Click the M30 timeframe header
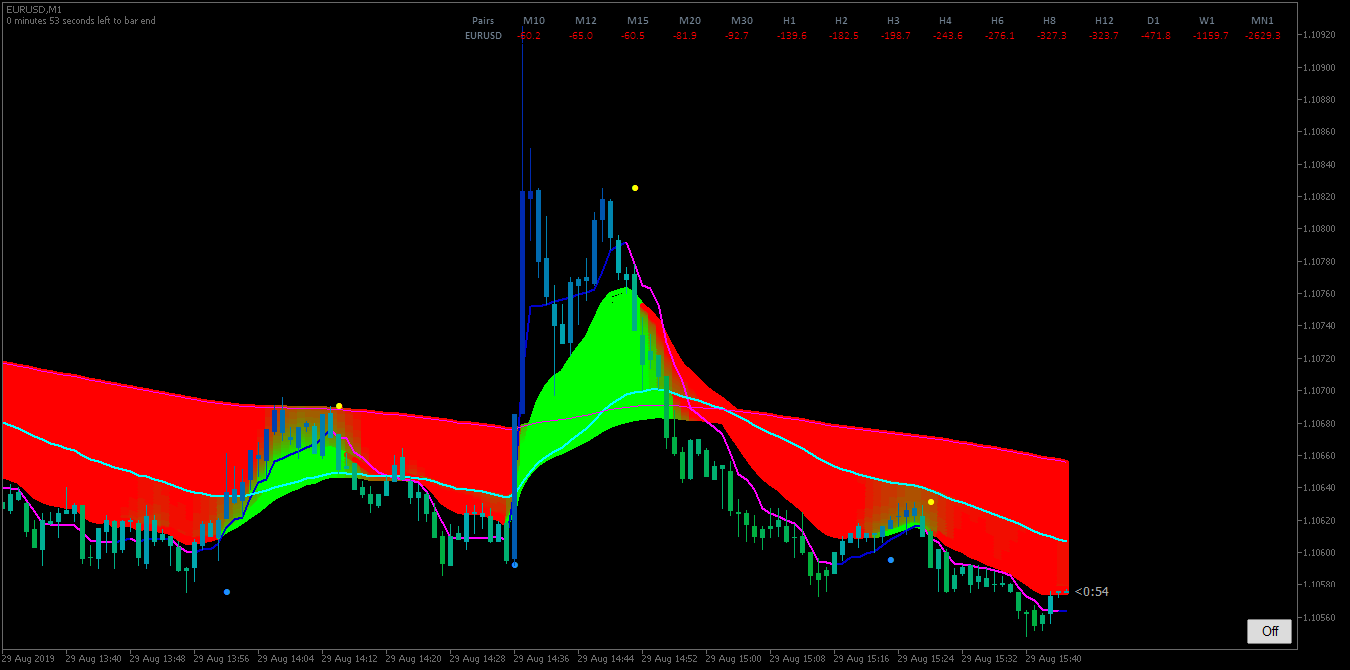This screenshot has width=1350, height=670. point(742,20)
